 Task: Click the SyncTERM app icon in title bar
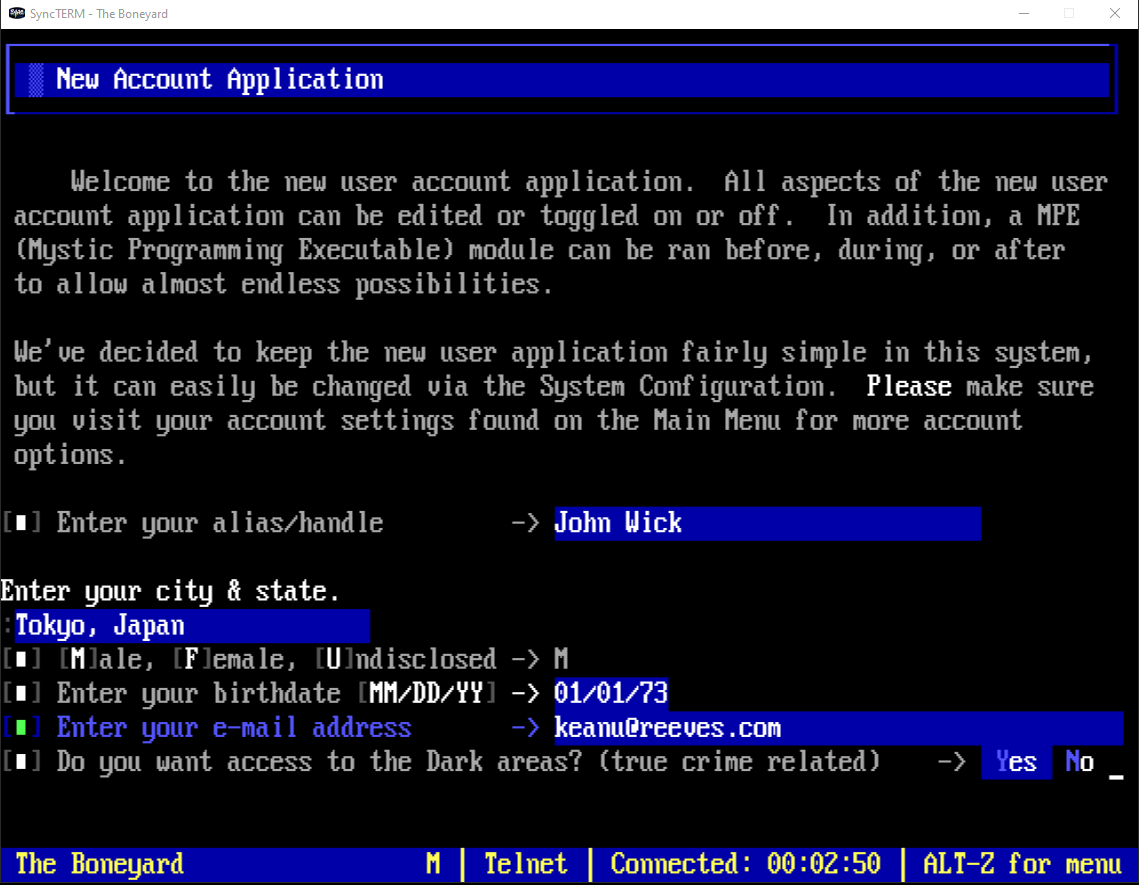(16, 13)
